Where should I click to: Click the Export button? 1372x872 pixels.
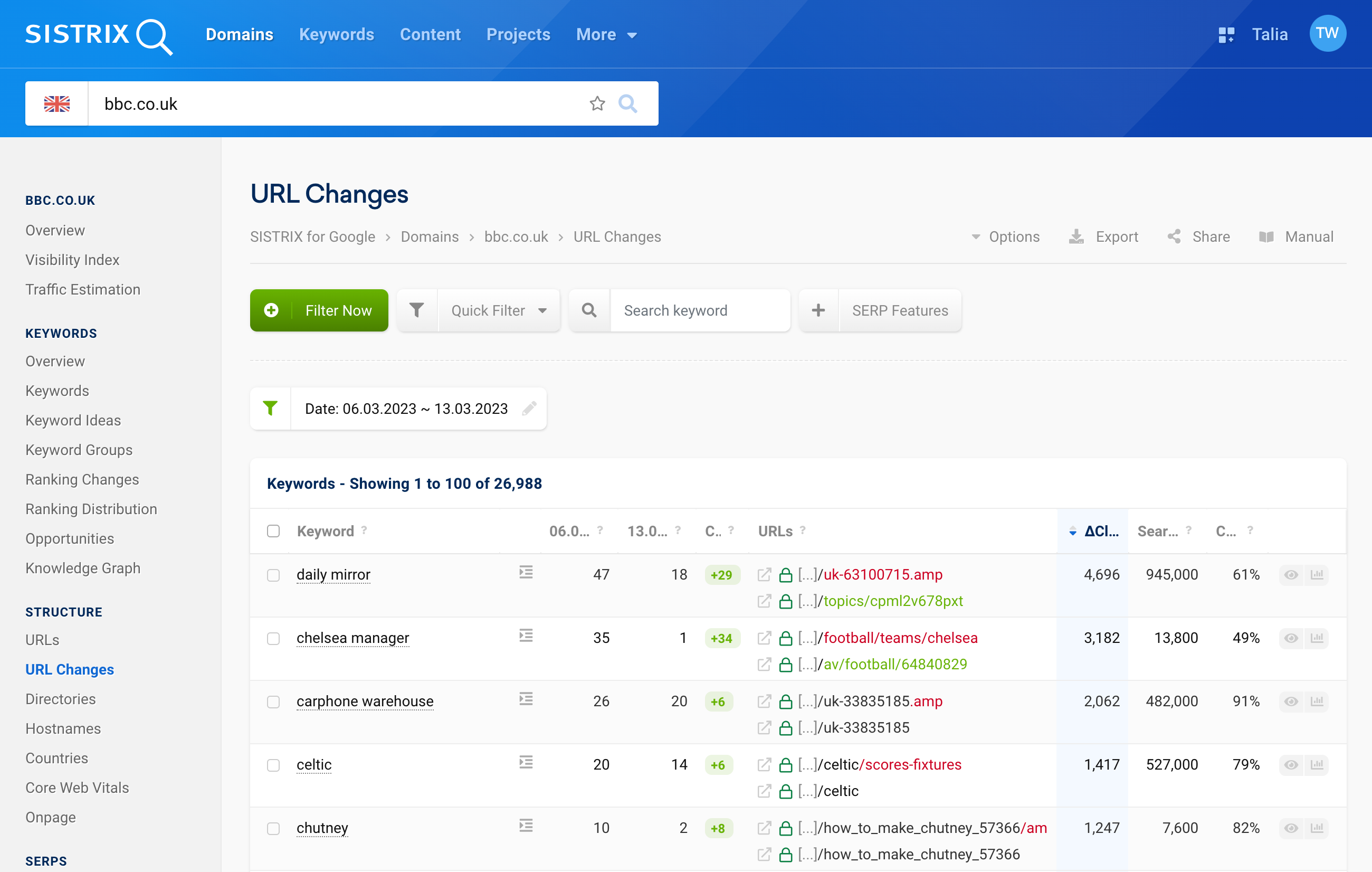(x=1103, y=236)
